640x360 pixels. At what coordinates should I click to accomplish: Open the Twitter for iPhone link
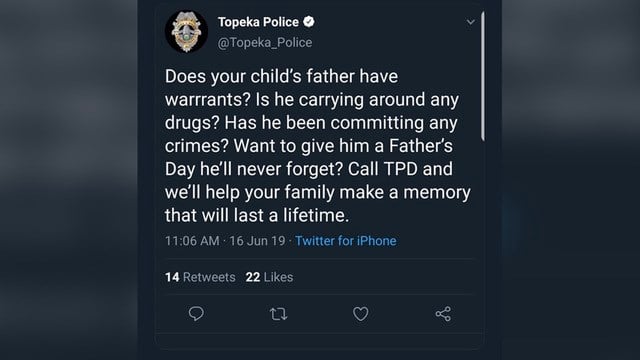[346, 241]
